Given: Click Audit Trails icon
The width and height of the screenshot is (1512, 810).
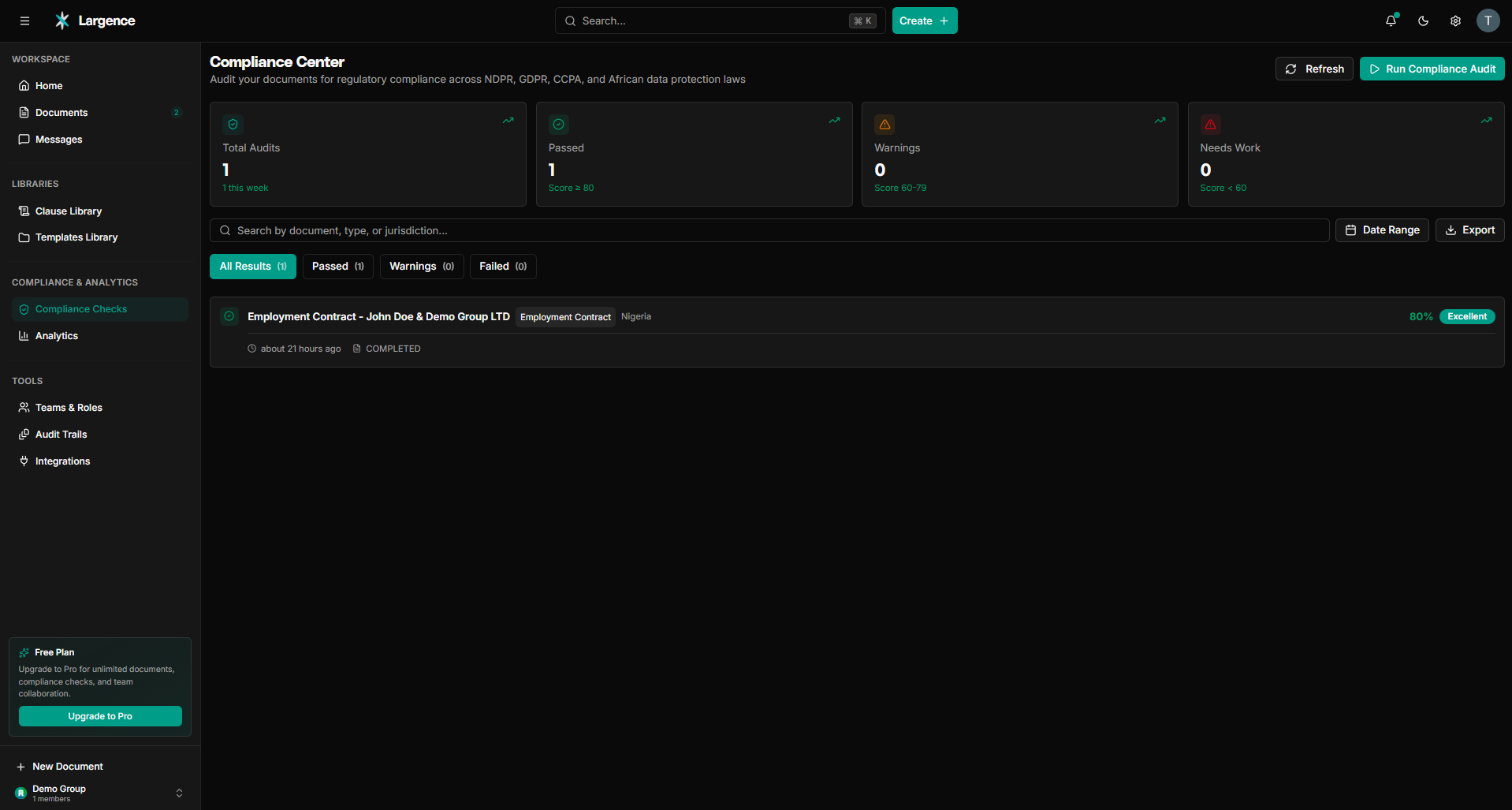Looking at the screenshot, I should click(24, 435).
